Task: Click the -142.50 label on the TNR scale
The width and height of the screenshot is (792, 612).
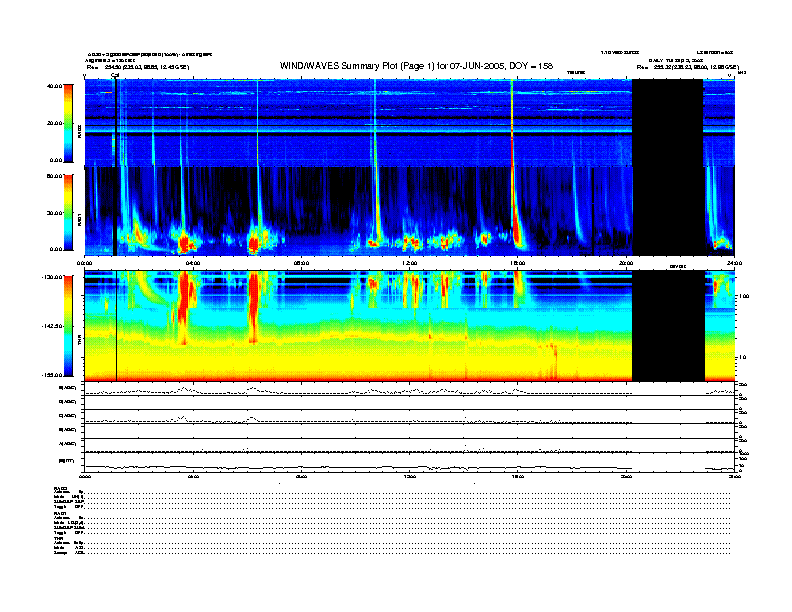Action: click(52, 326)
